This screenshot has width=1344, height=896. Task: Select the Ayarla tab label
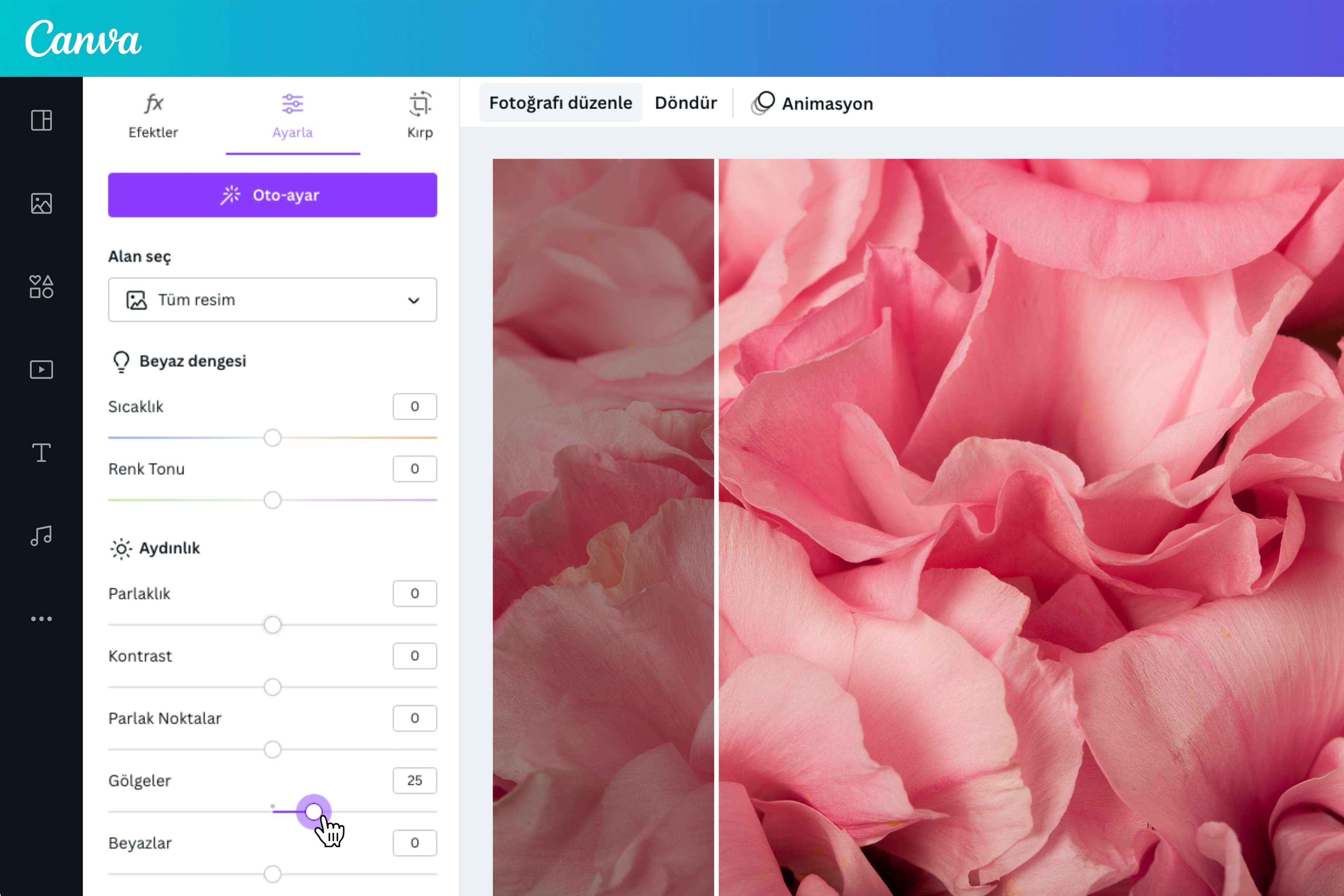pos(293,133)
